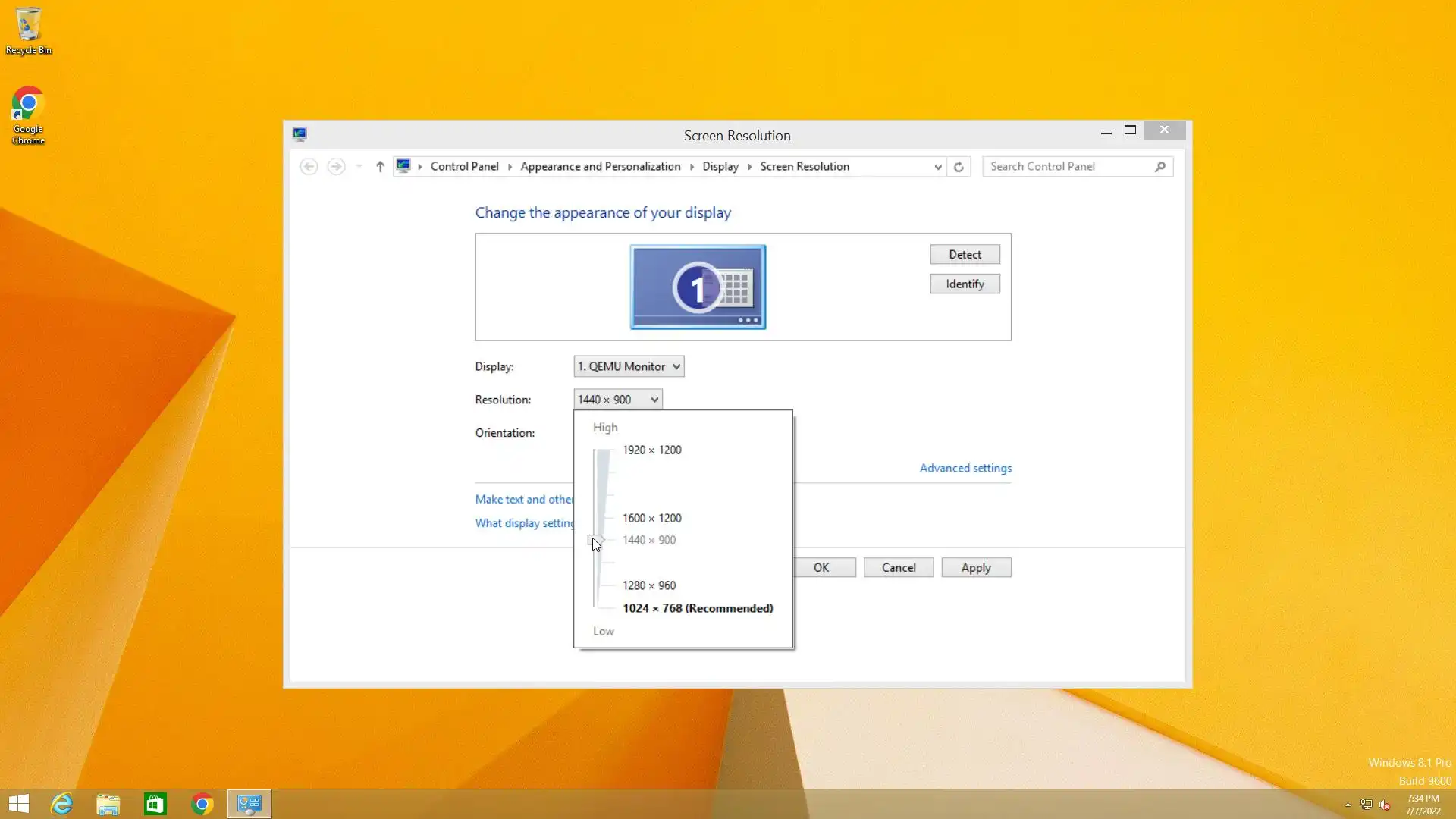Screen dimensions: 1456x819
Task: Select the monitor 1 preview thumbnail
Action: click(x=698, y=287)
